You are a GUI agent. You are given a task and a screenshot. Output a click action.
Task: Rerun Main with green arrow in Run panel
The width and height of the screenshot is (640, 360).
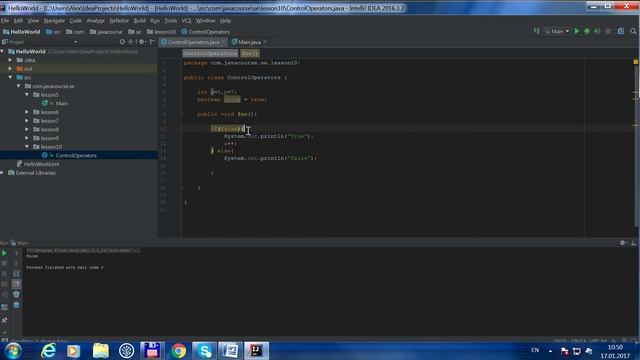coord(4,253)
